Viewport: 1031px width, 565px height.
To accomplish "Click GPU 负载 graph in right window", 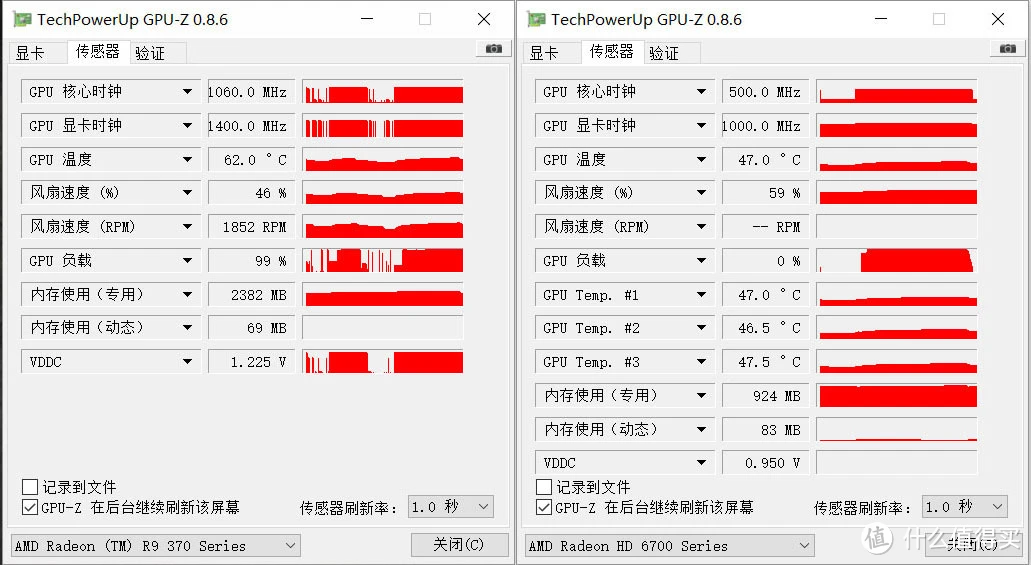I will click(x=897, y=260).
